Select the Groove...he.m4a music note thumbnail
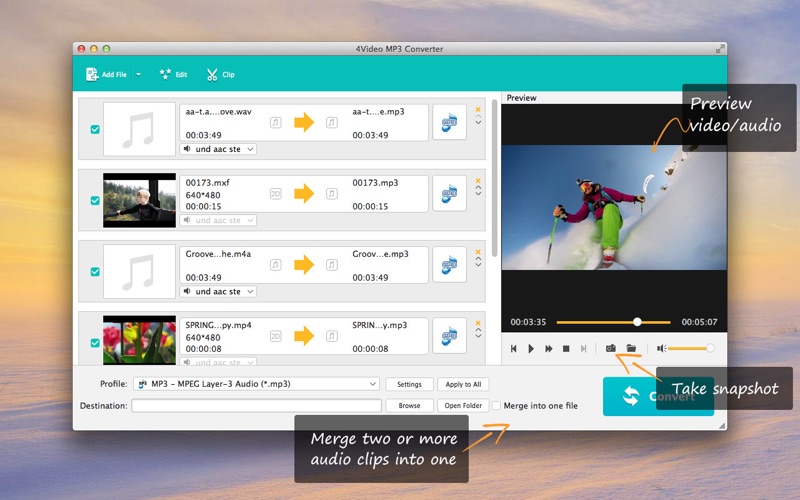The image size is (800, 500). pyautogui.click(x=139, y=271)
